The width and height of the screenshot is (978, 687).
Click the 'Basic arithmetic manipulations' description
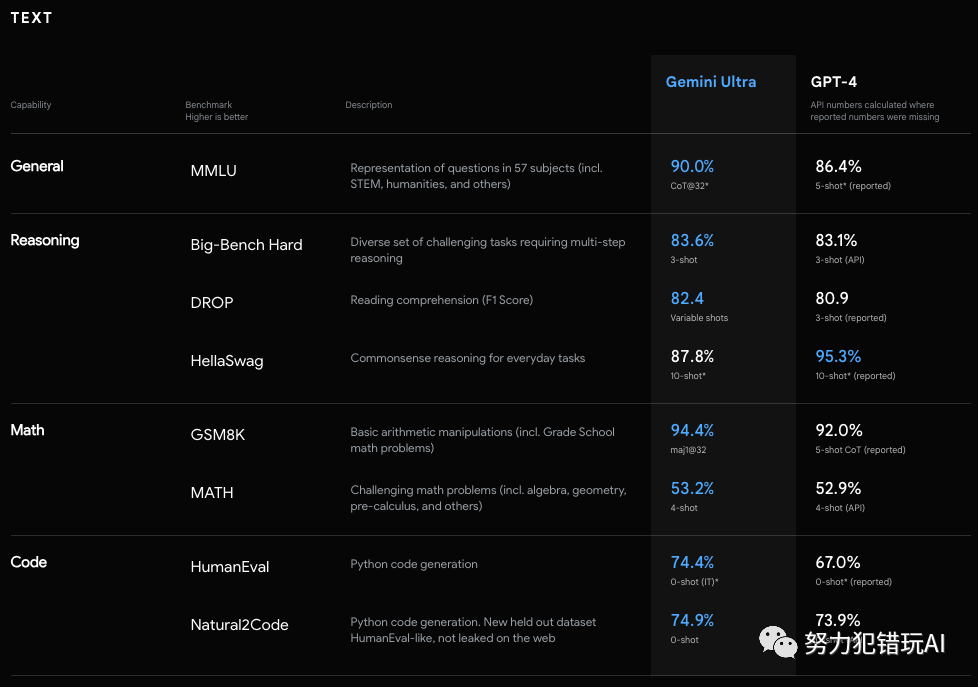(482, 440)
